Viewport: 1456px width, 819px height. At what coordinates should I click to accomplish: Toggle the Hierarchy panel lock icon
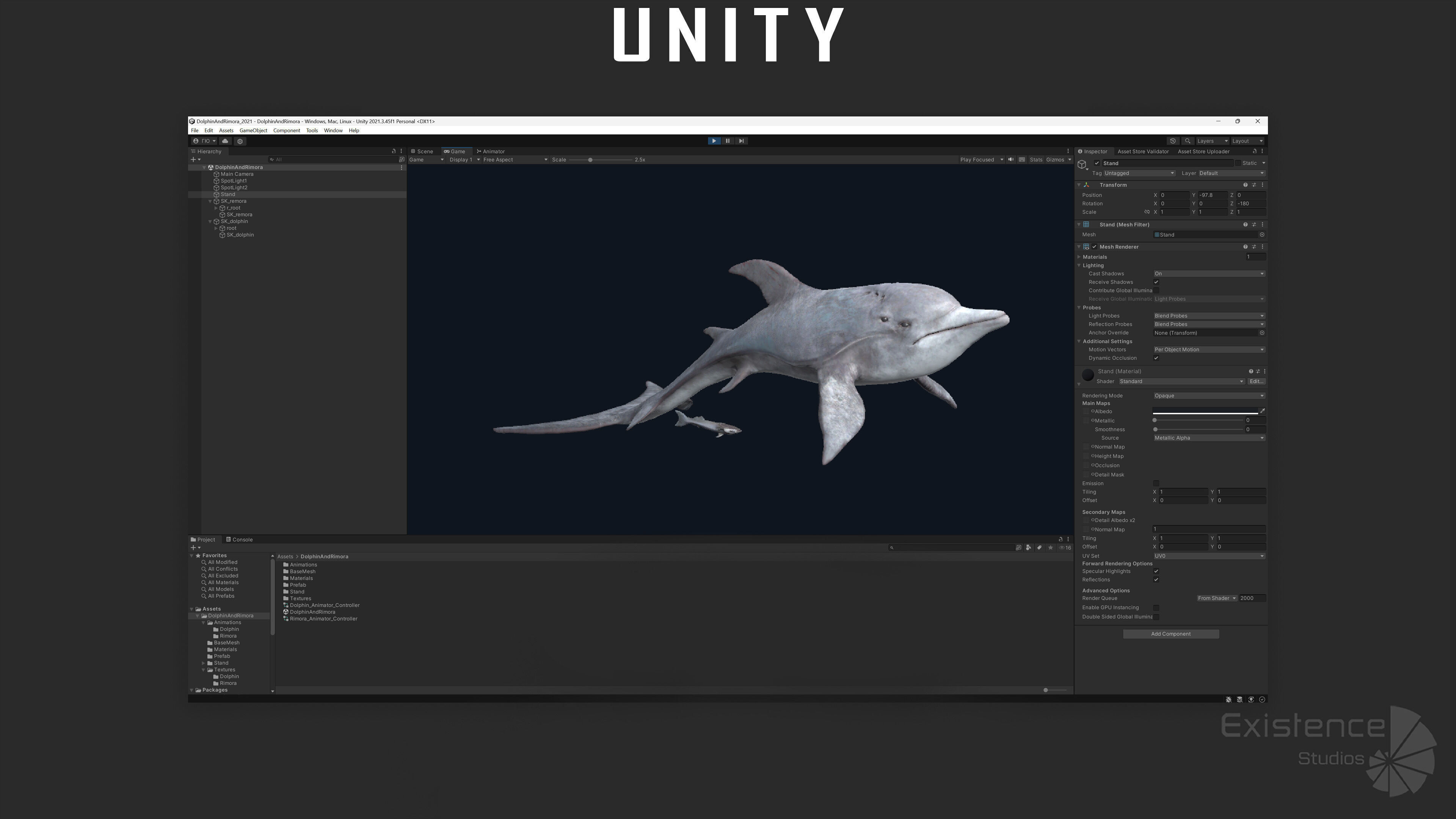[394, 152]
